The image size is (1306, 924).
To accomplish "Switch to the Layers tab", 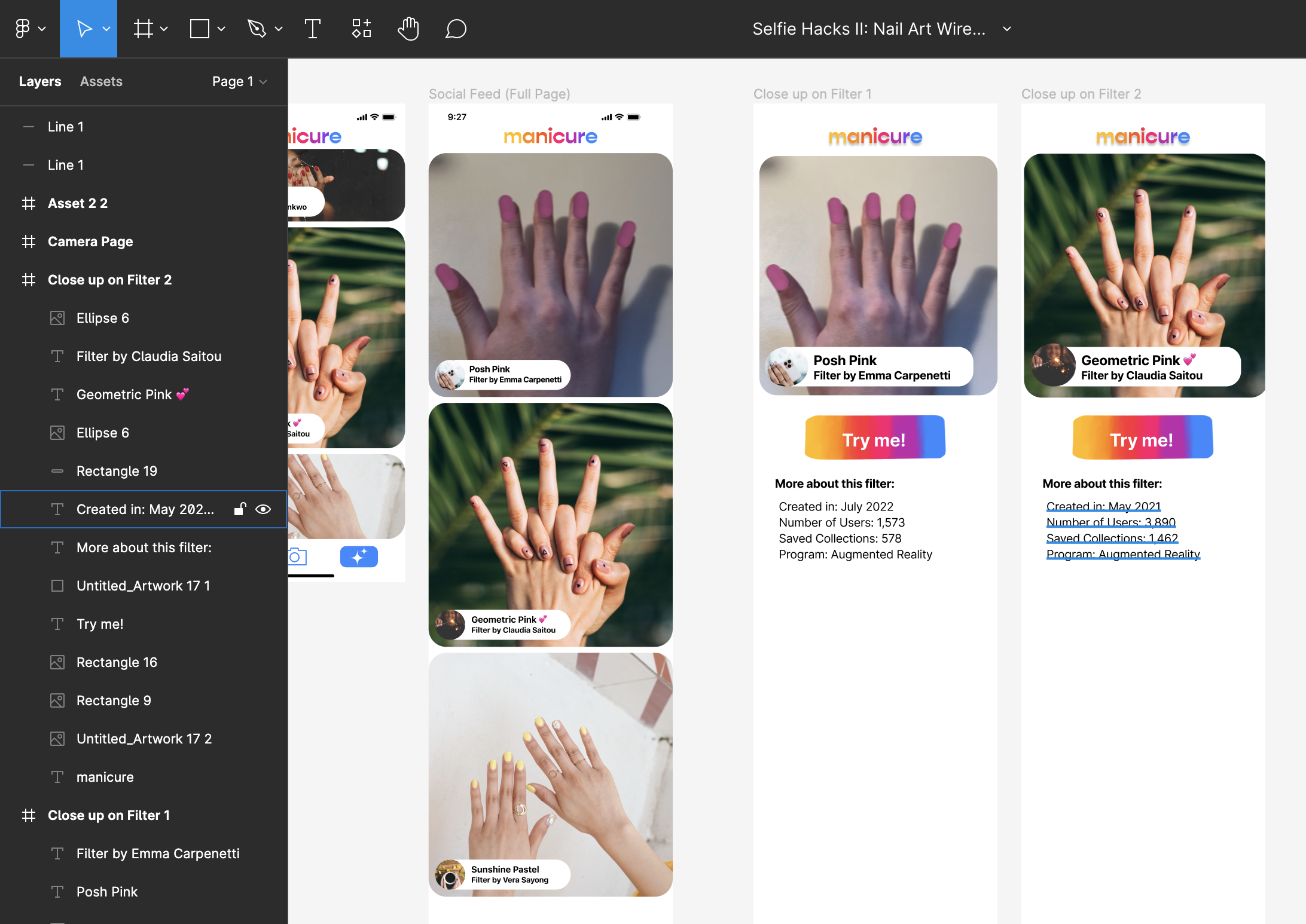I will click(40, 81).
